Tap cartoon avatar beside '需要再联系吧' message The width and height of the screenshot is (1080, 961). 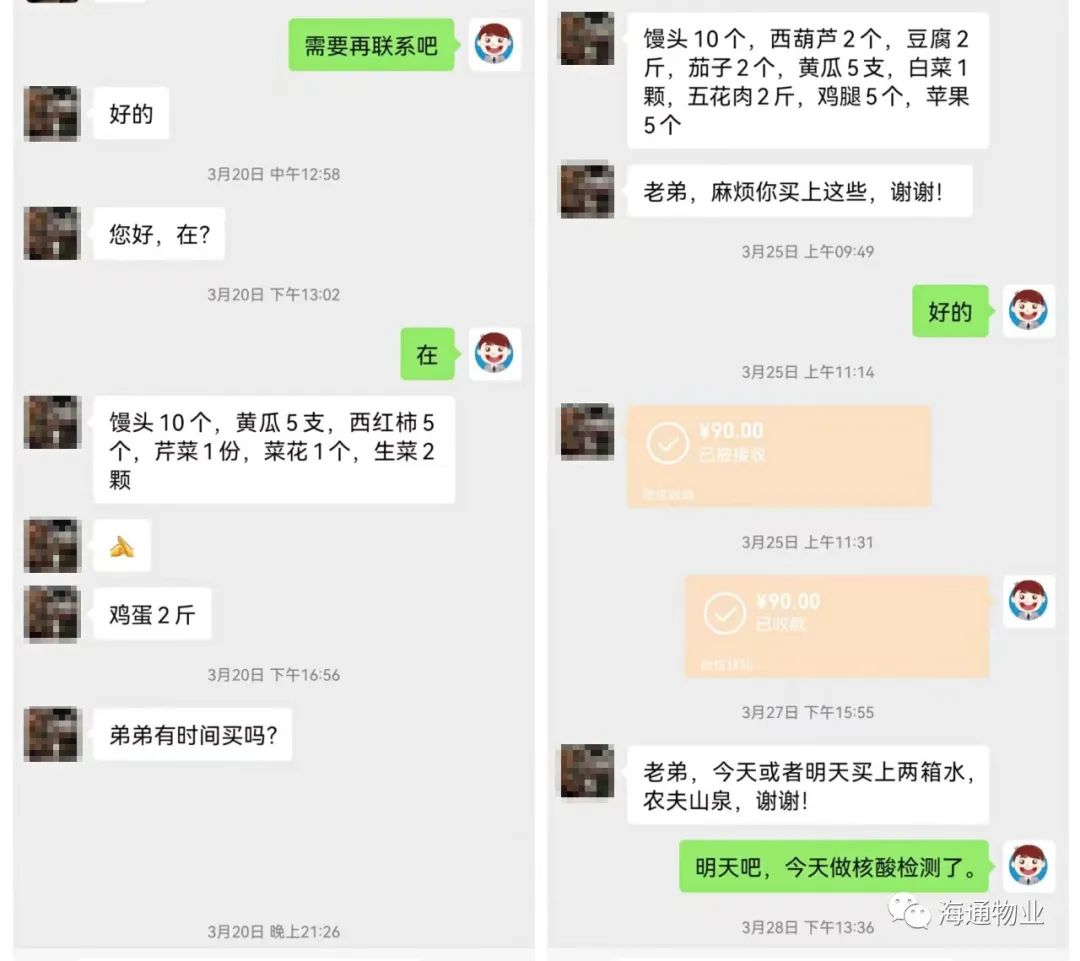pos(495,44)
